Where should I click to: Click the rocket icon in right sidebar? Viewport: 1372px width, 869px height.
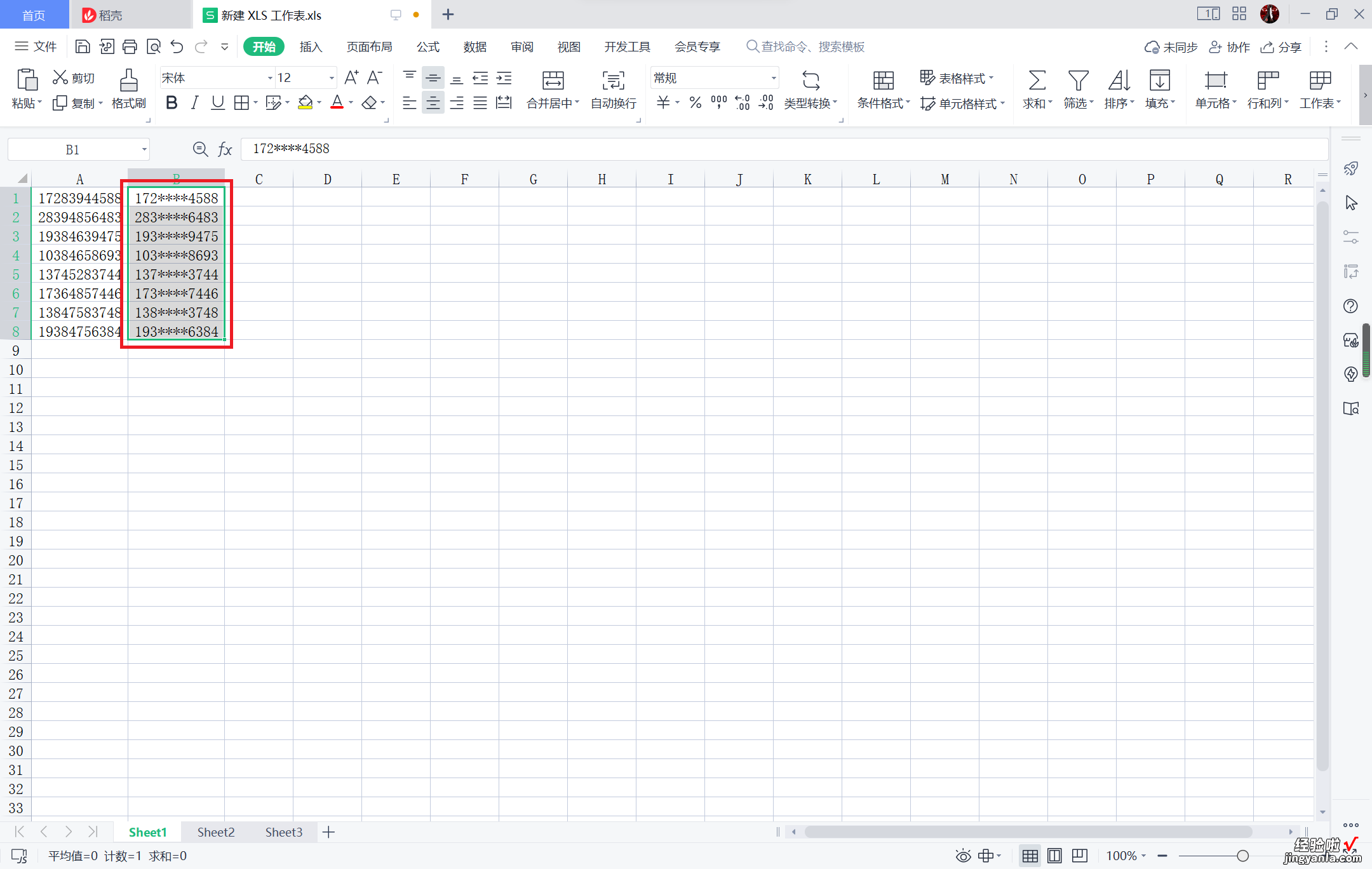pyautogui.click(x=1350, y=168)
